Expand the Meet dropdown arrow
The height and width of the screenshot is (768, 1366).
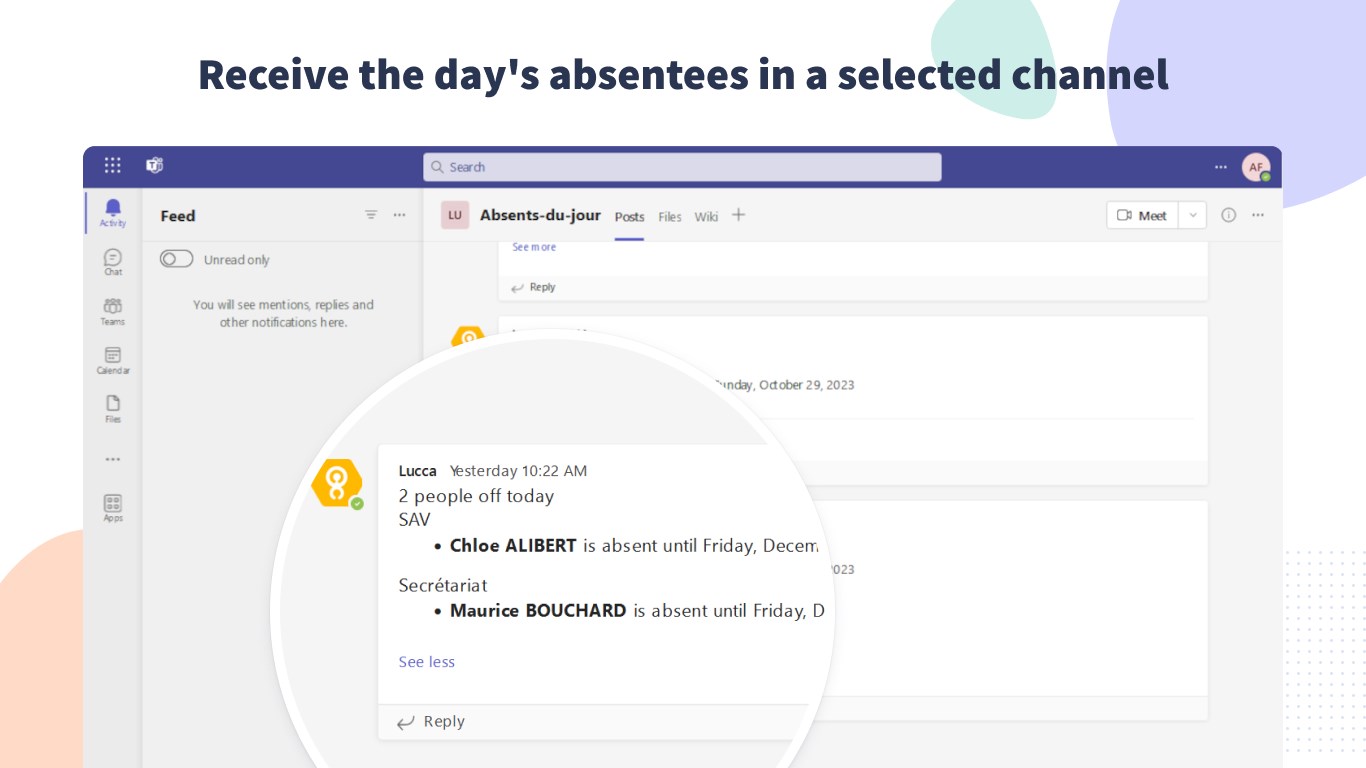[x=1193, y=215]
